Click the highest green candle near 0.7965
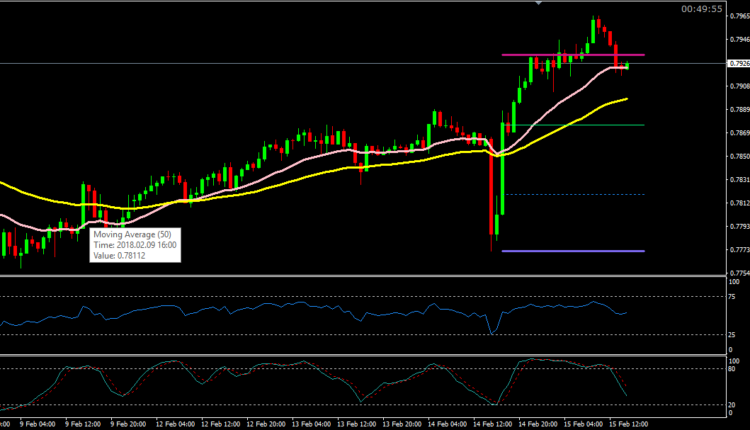Viewport: 750px width, 430px height. coord(594,31)
